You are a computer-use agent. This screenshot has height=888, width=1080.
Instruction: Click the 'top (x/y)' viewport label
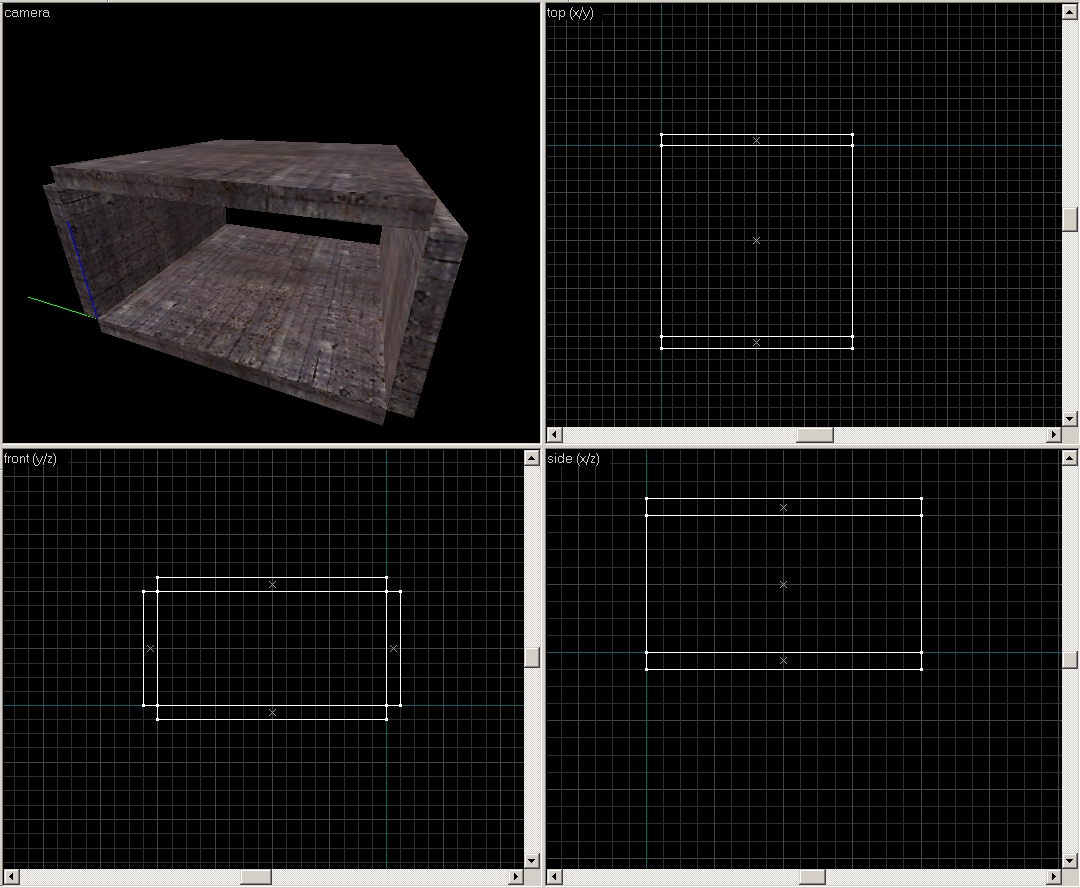570,12
